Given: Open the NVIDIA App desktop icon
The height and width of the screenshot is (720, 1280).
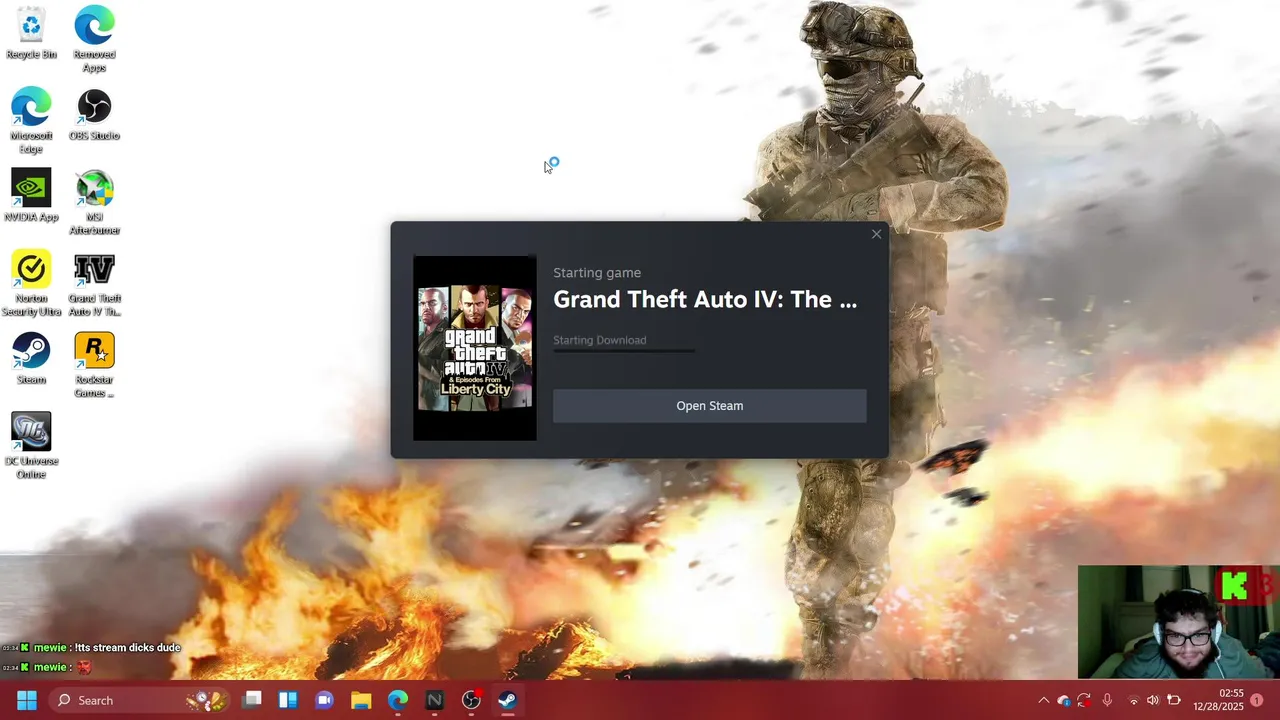Looking at the screenshot, I should pos(31,196).
